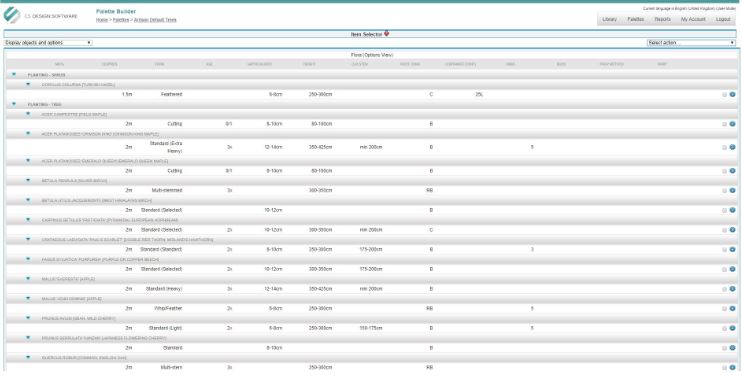Click the 150-175cm clear stem value
This screenshot has height=376, width=742.
(x=371, y=328)
